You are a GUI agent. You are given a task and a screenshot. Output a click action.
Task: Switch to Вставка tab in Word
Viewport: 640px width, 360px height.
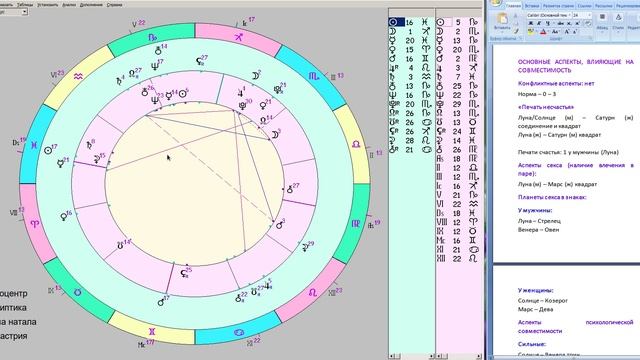pos(532,6)
